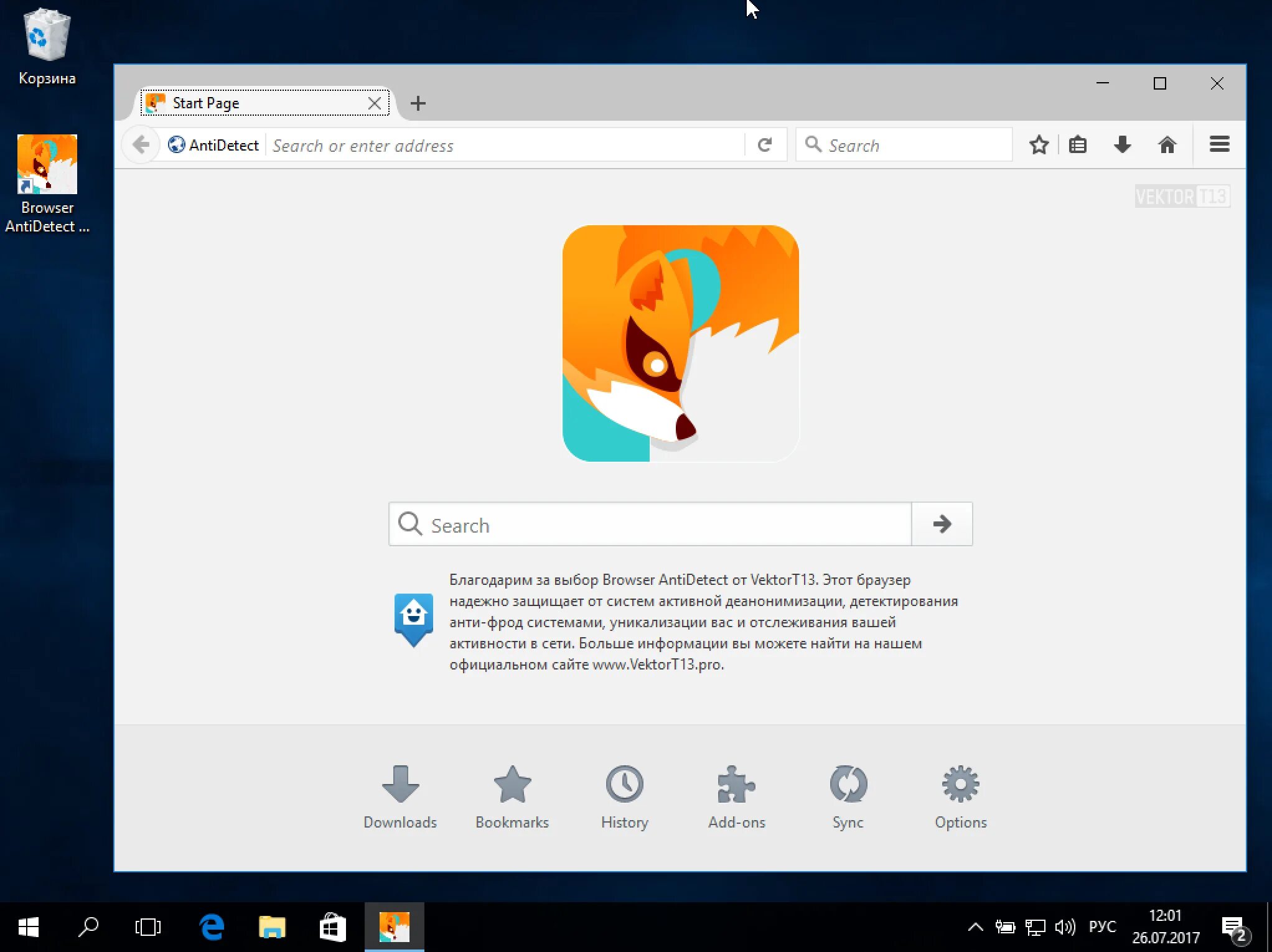1272x952 pixels.
Task: Select the Recycle Bin desktop icon
Action: click(x=47, y=47)
